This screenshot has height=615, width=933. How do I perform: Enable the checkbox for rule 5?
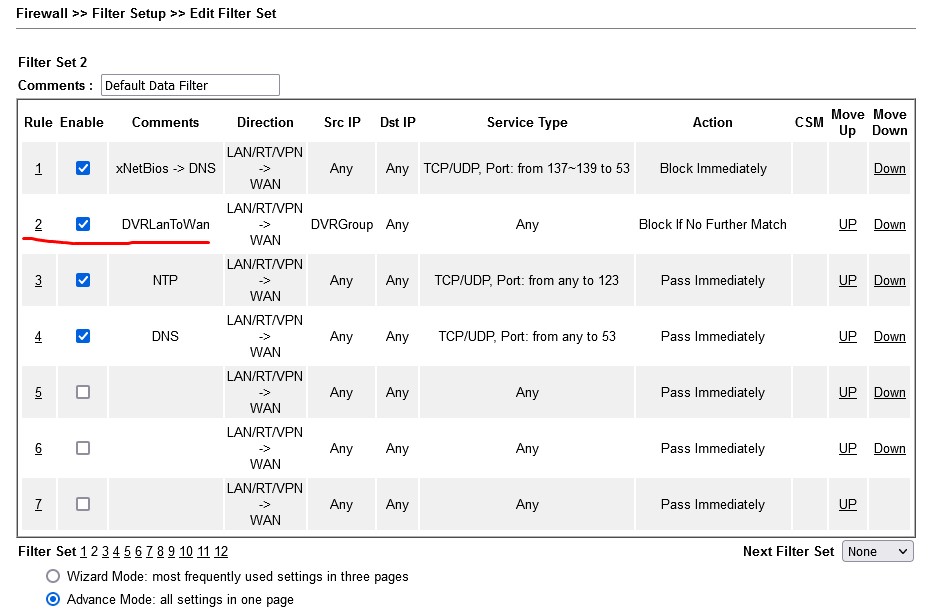(83, 392)
